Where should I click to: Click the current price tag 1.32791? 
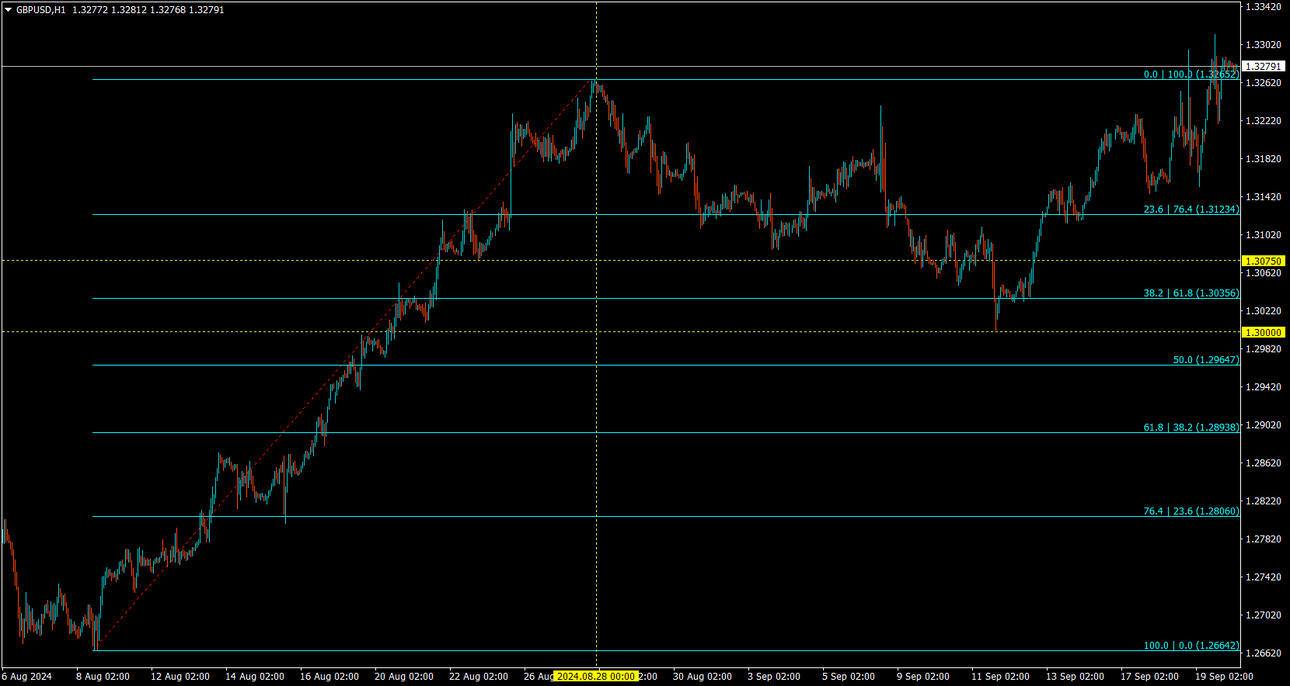pyautogui.click(x=1264, y=66)
